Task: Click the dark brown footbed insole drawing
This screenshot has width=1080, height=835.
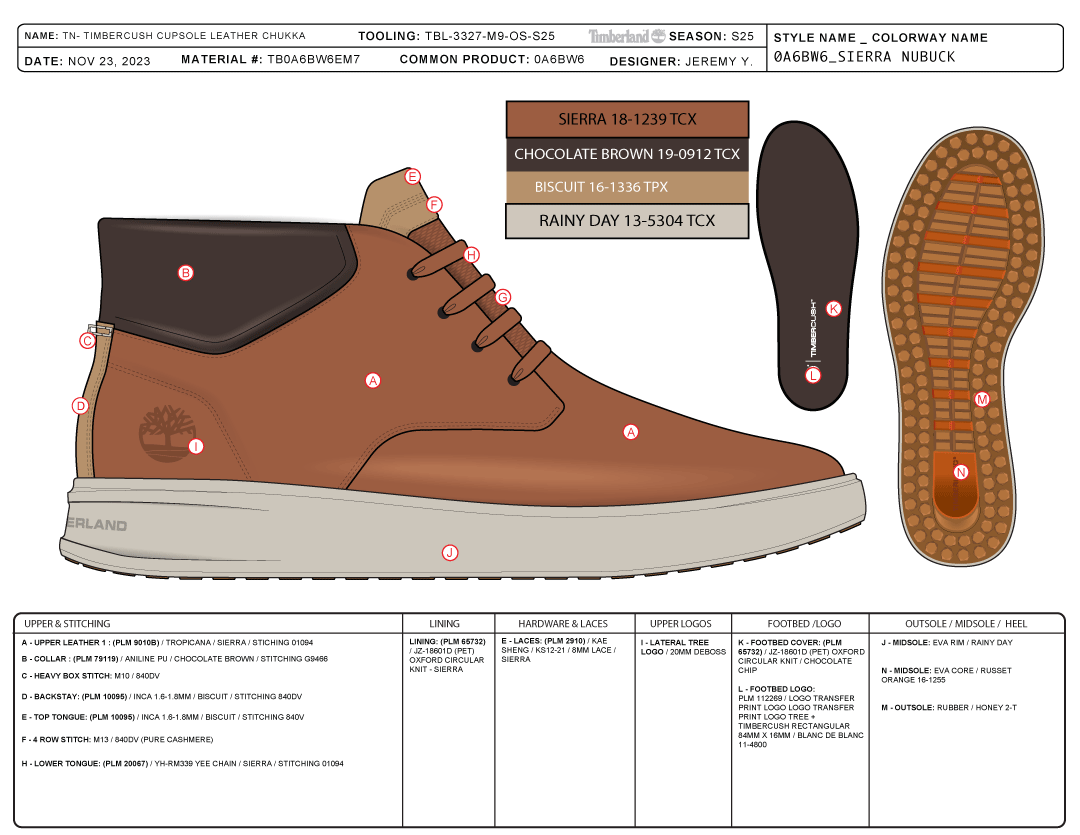Action: pyautogui.click(x=808, y=265)
